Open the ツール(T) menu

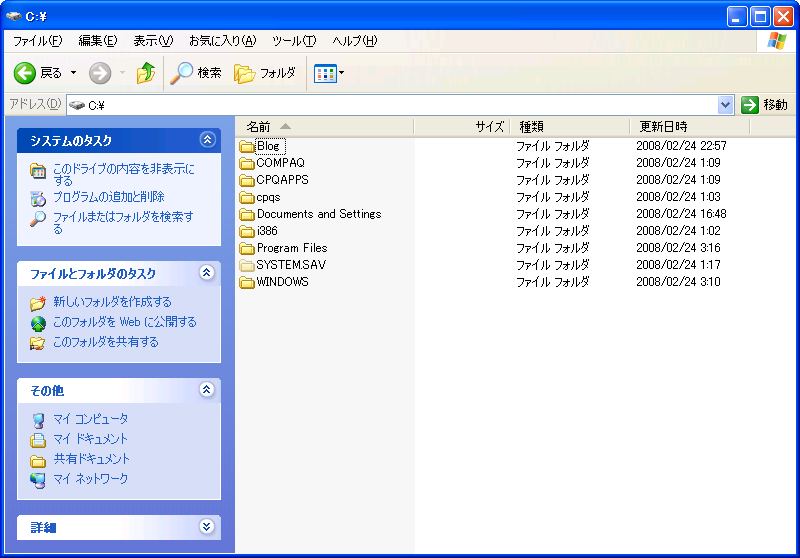[x=294, y=41]
